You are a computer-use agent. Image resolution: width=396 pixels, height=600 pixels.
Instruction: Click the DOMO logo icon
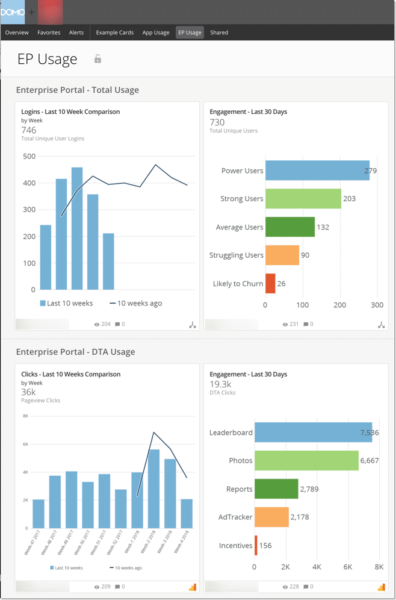pyautogui.click(x=13, y=12)
